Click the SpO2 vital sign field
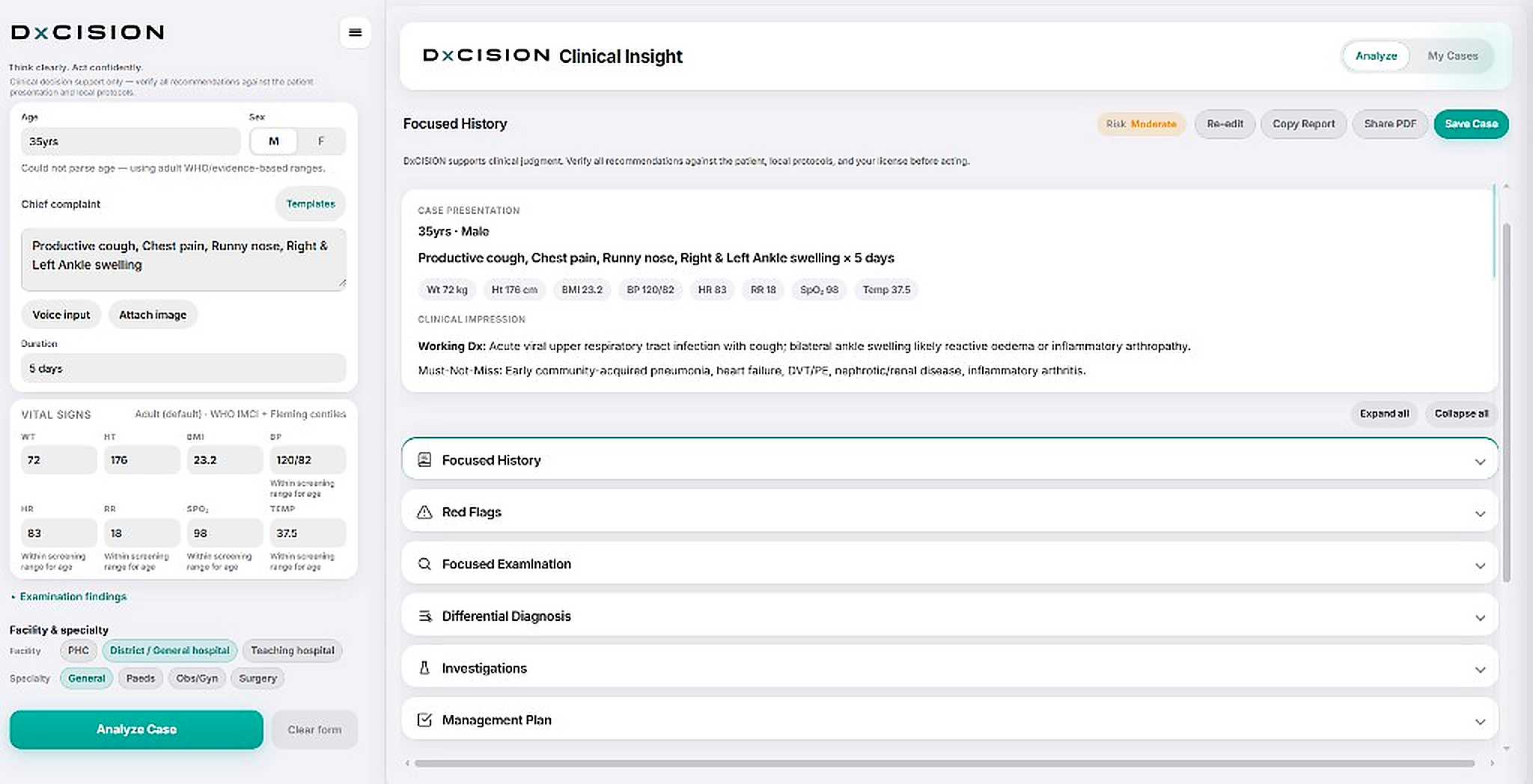1533x784 pixels. tap(225, 533)
